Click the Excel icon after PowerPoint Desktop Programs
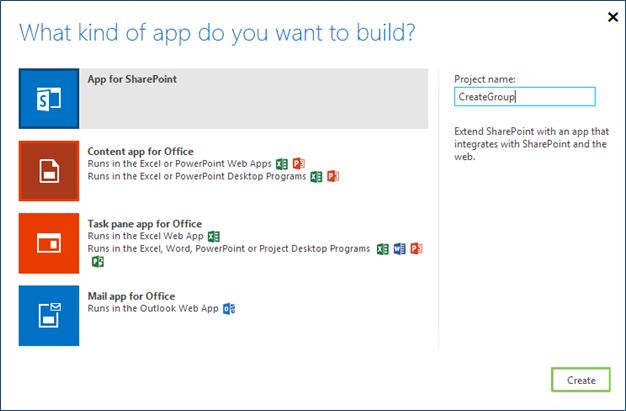The height and width of the screenshot is (411, 626). pos(316,177)
